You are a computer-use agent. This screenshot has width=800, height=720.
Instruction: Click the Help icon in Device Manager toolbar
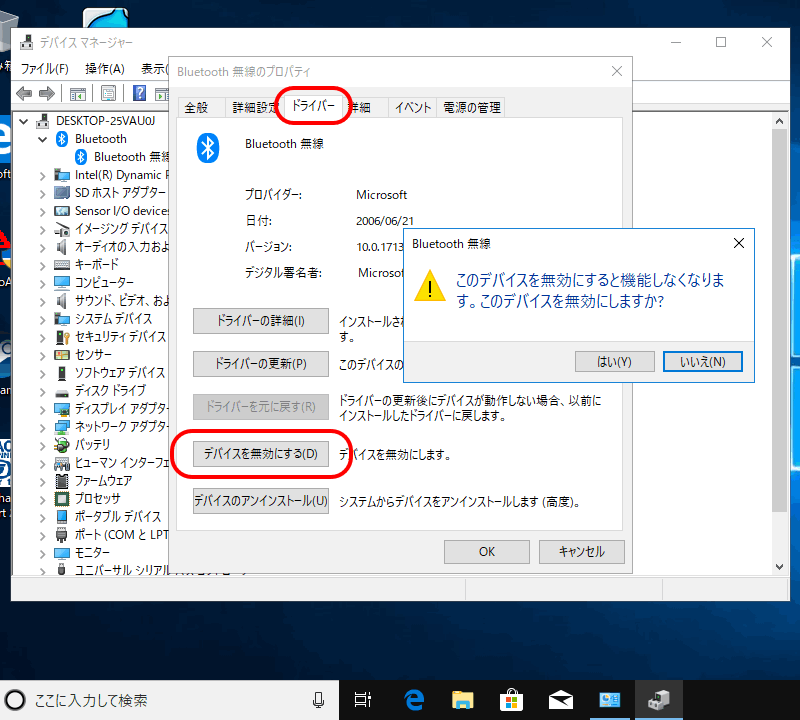click(x=139, y=94)
